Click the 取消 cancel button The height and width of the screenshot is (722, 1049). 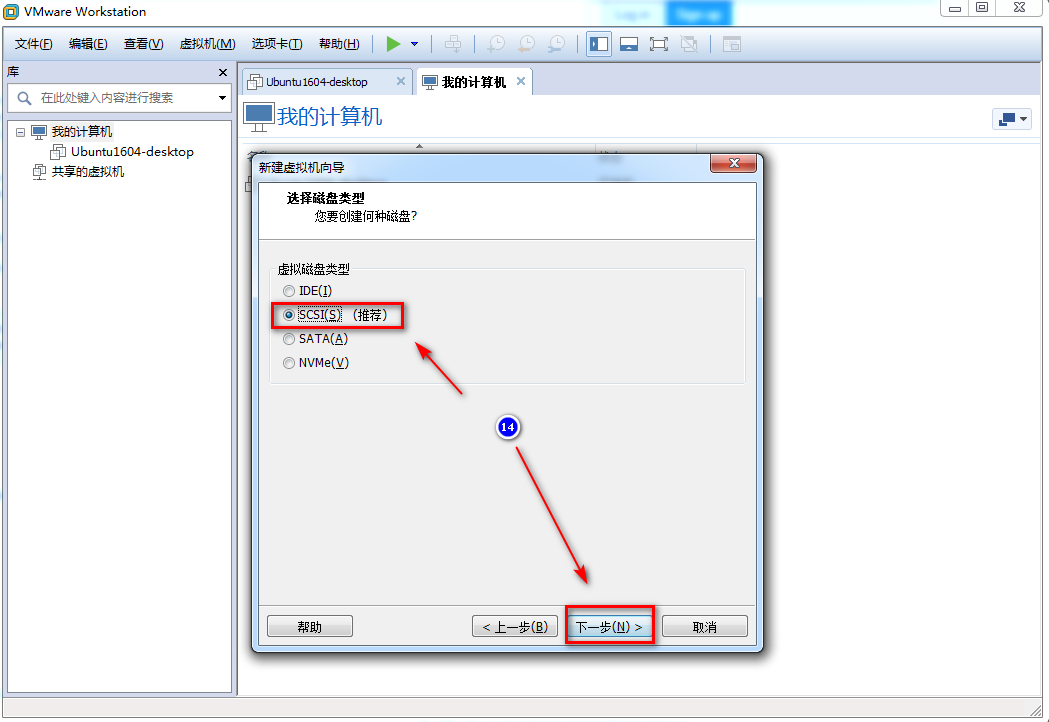(704, 627)
